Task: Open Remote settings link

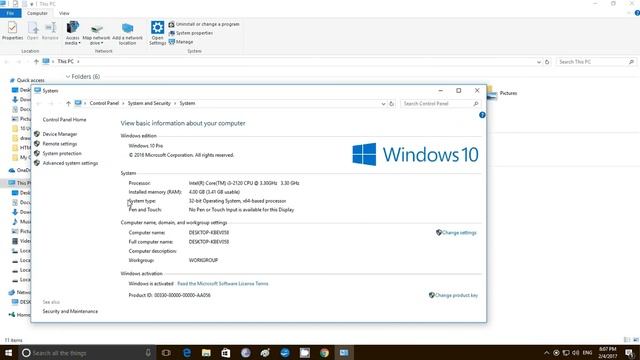Action: 60,144
